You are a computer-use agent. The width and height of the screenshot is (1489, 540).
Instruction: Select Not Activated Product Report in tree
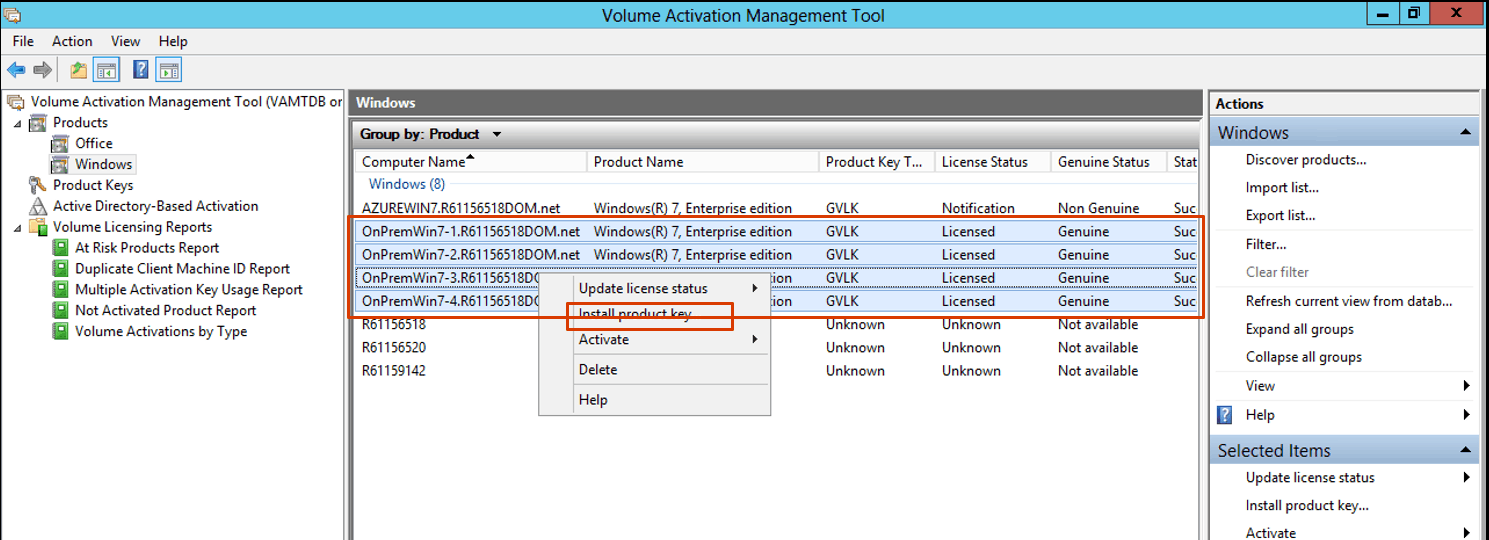coord(166,311)
